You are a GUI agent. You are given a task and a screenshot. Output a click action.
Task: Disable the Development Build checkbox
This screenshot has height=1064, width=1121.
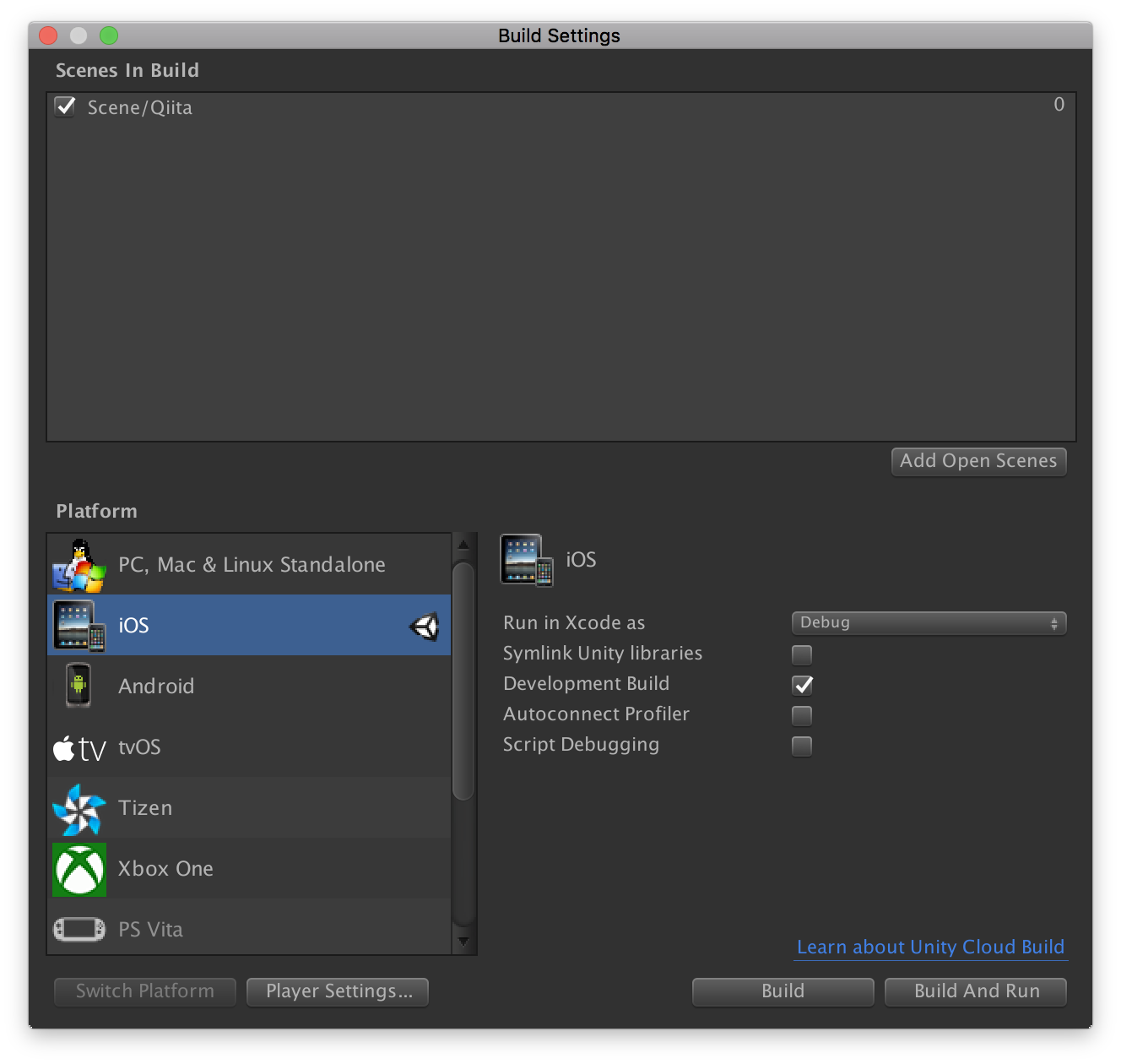[802, 685]
